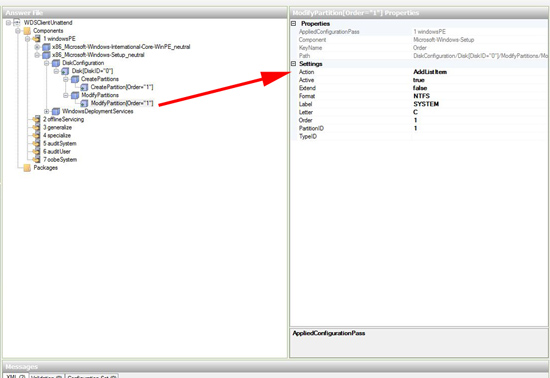Select the WDSClientUnattend tree label
The height and width of the screenshot is (378, 550).
coord(48,23)
